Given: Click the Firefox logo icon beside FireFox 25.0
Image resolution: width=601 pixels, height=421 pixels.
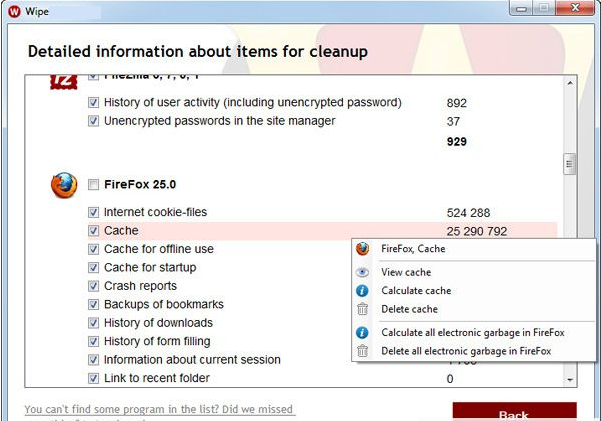Looking at the screenshot, I should coord(63,185).
